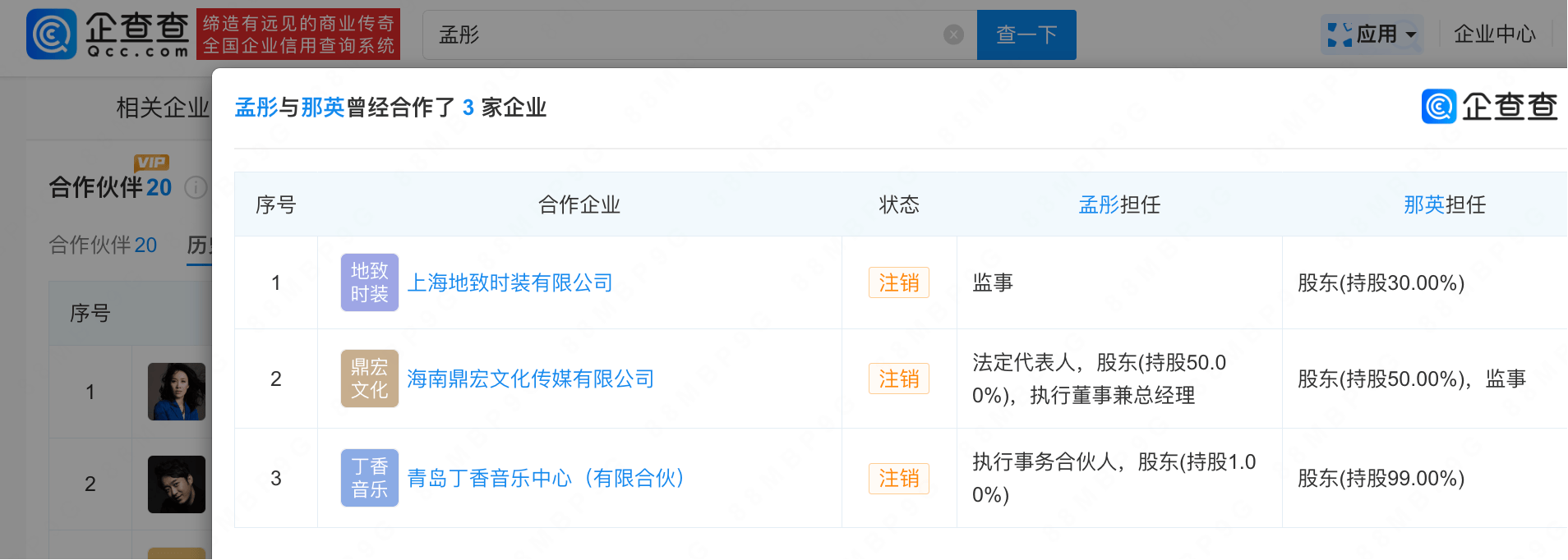Clear the search box text
Screen dimensions: 1568x560
coord(953,34)
